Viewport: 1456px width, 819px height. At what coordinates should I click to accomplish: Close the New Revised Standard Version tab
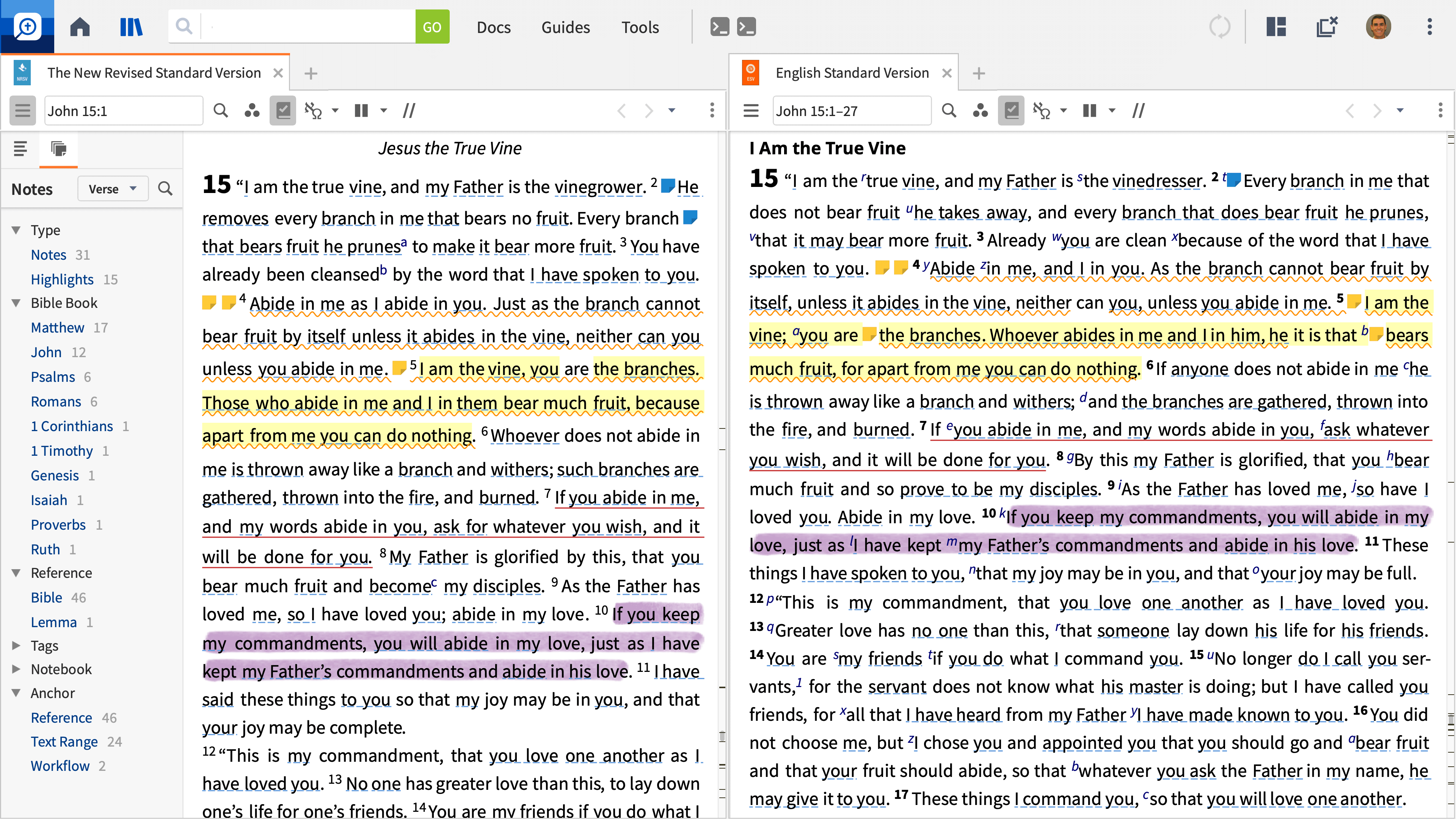click(x=278, y=73)
